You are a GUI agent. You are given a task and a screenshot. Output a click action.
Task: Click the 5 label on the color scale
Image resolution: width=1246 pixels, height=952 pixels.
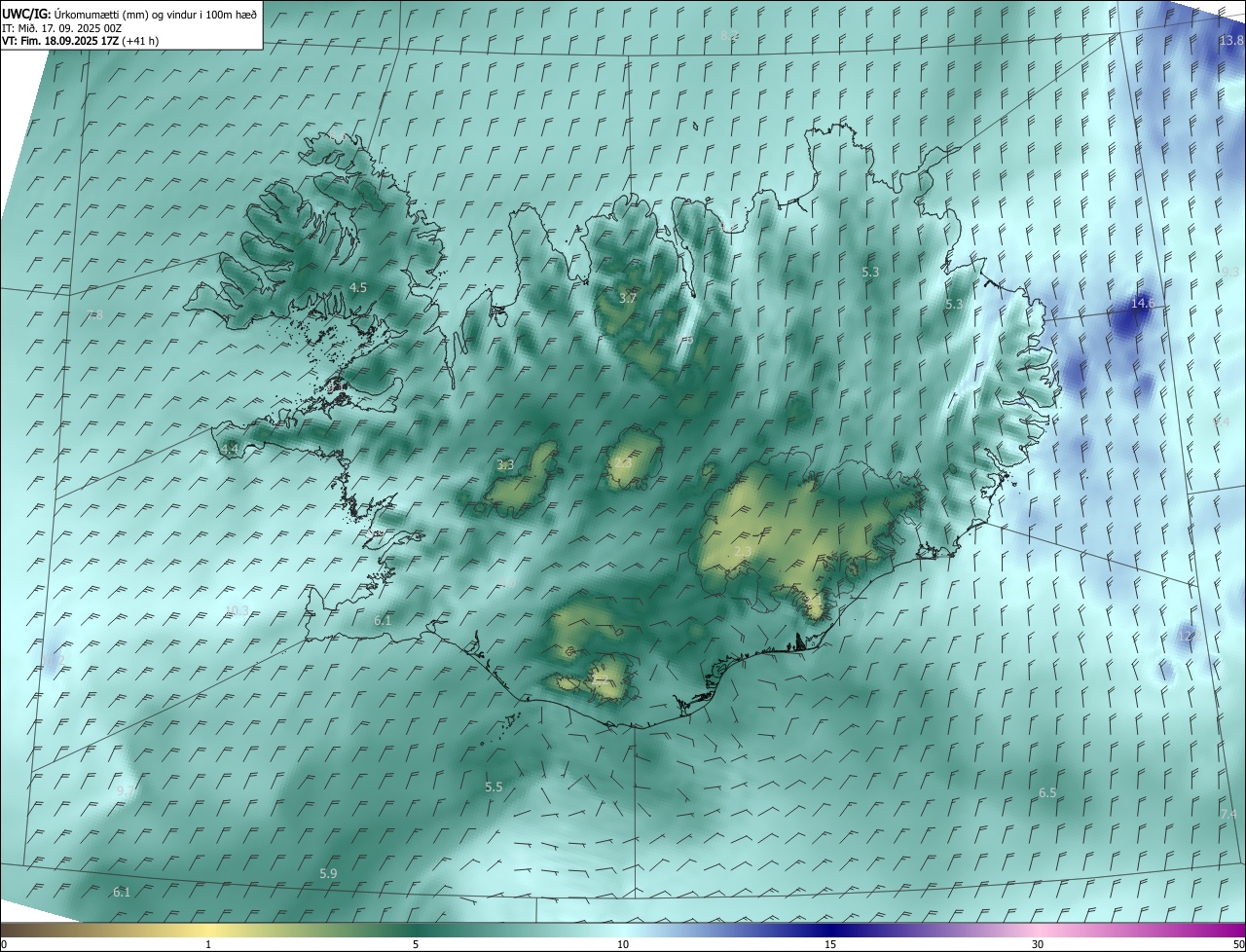pos(416,945)
